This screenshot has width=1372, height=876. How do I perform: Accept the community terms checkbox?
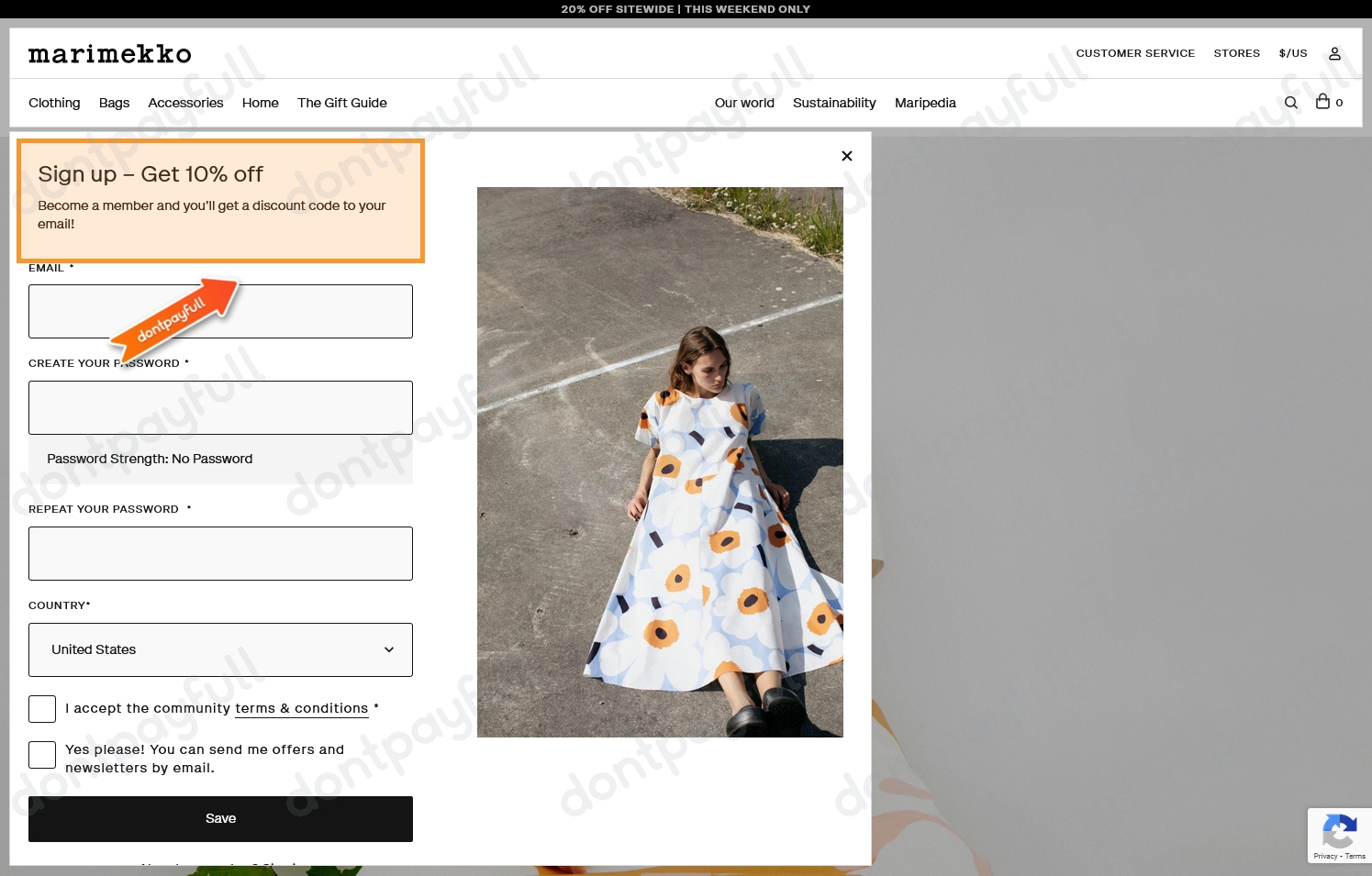(x=42, y=709)
